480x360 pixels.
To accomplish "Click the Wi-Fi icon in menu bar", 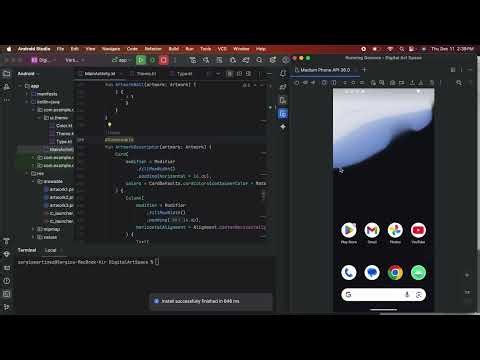I will coord(390,49).
